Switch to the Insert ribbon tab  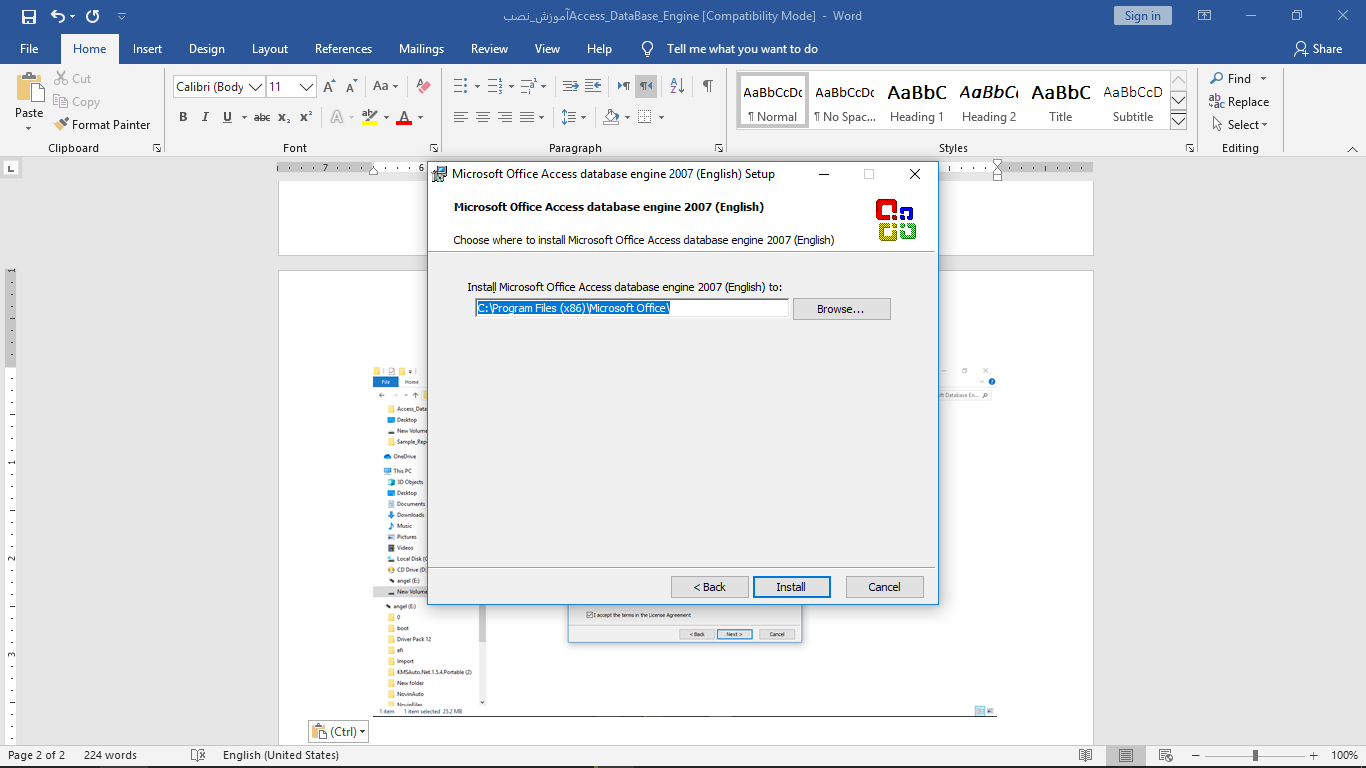147,48
